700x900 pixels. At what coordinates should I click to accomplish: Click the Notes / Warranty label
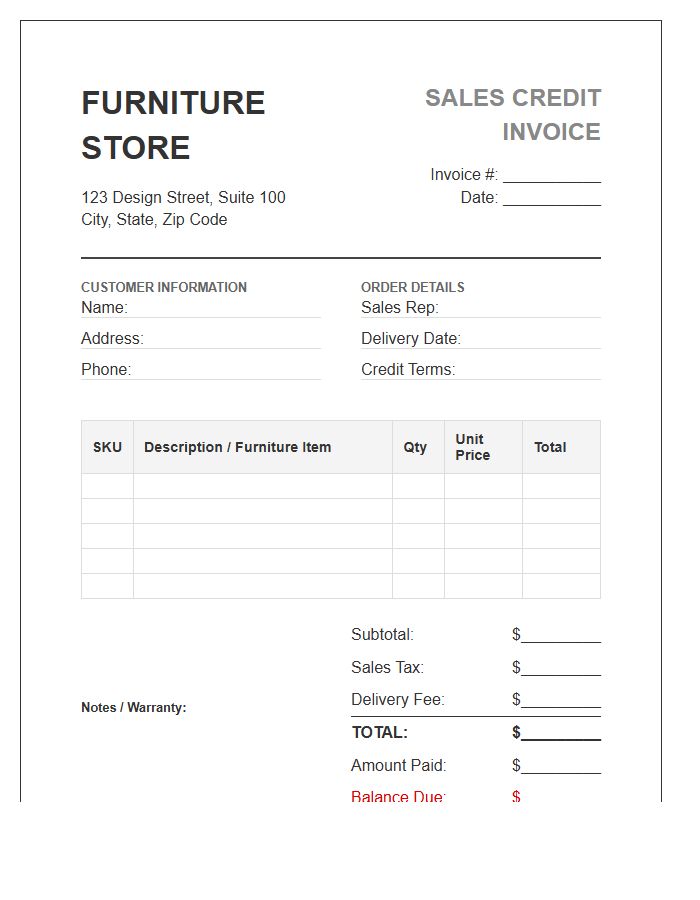(134, 708)
